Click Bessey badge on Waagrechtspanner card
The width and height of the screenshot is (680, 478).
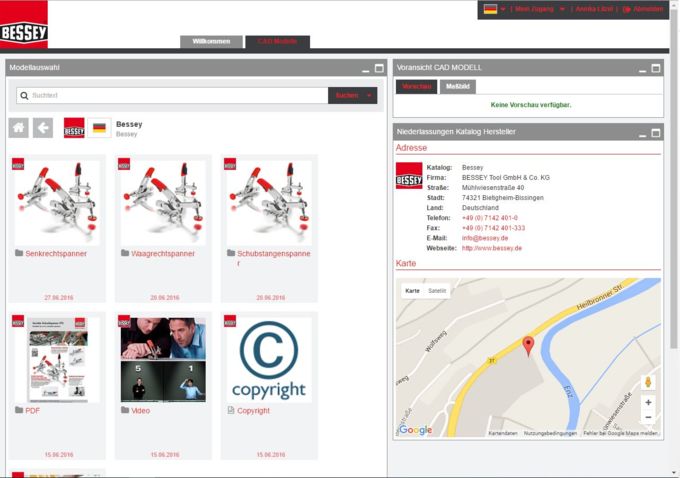pos(124,164)
